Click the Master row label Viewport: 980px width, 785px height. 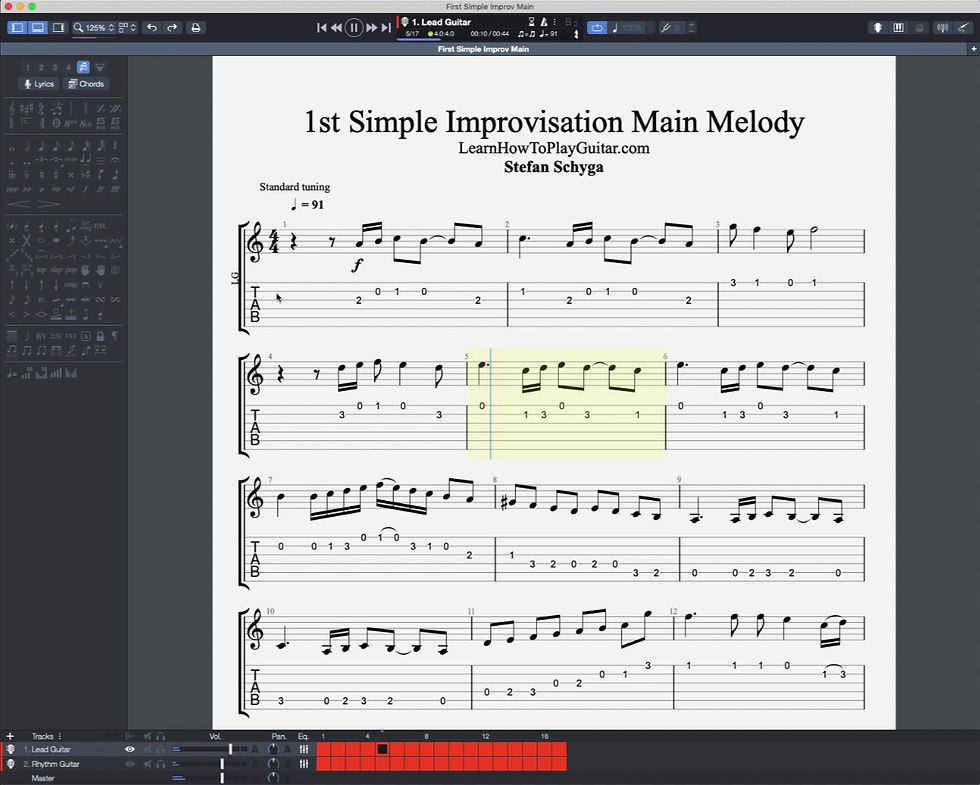tap(42, 778)
